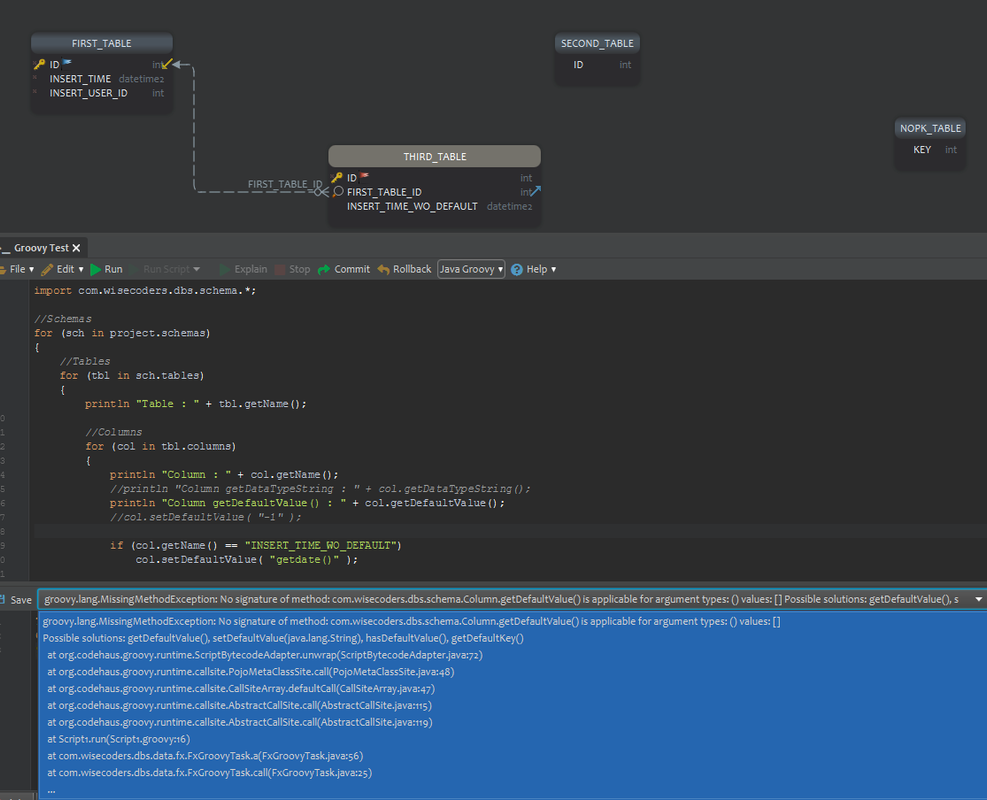
Task: Open the Java Groovy language combo box
Action: [471, 269]
